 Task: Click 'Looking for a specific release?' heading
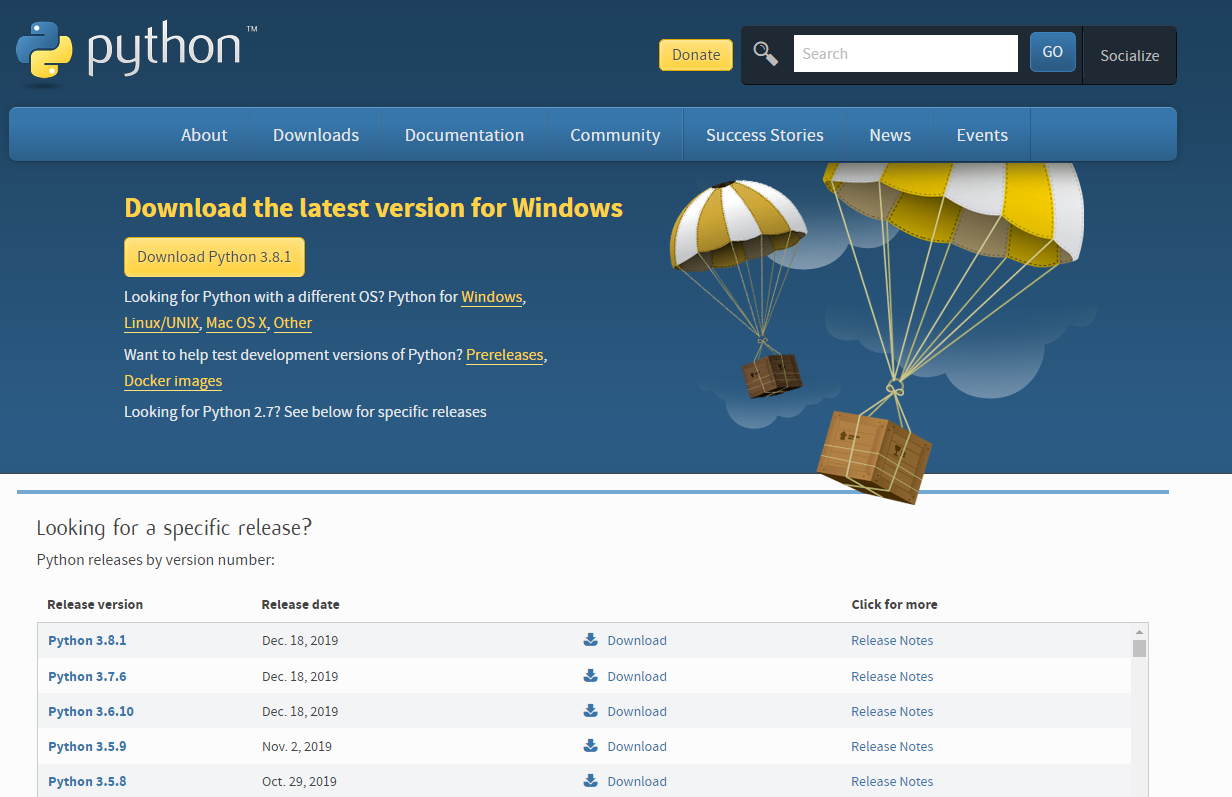coord(174,527)
